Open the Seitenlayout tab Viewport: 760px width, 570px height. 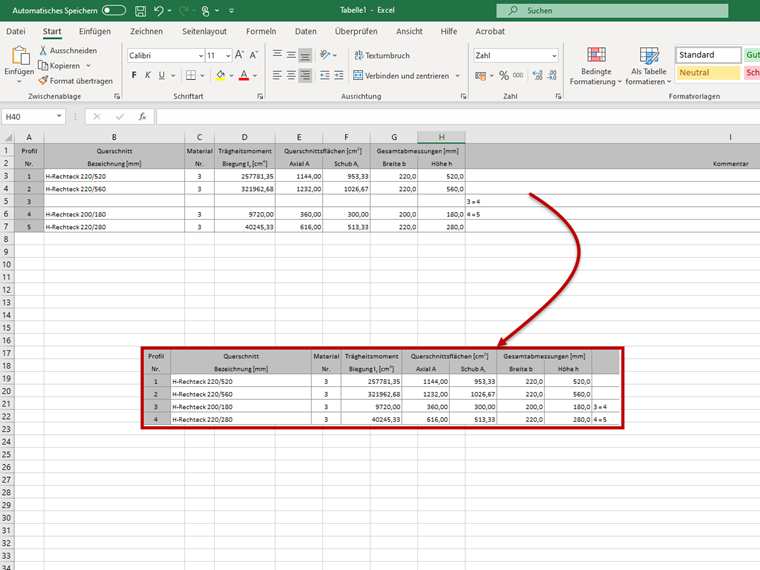pos(204,31)
